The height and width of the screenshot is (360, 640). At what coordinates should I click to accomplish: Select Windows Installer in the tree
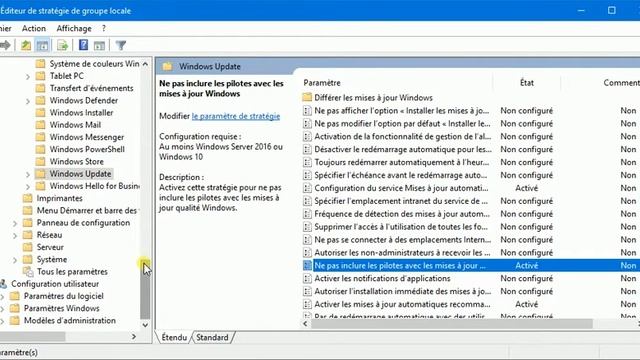point(81,113)
